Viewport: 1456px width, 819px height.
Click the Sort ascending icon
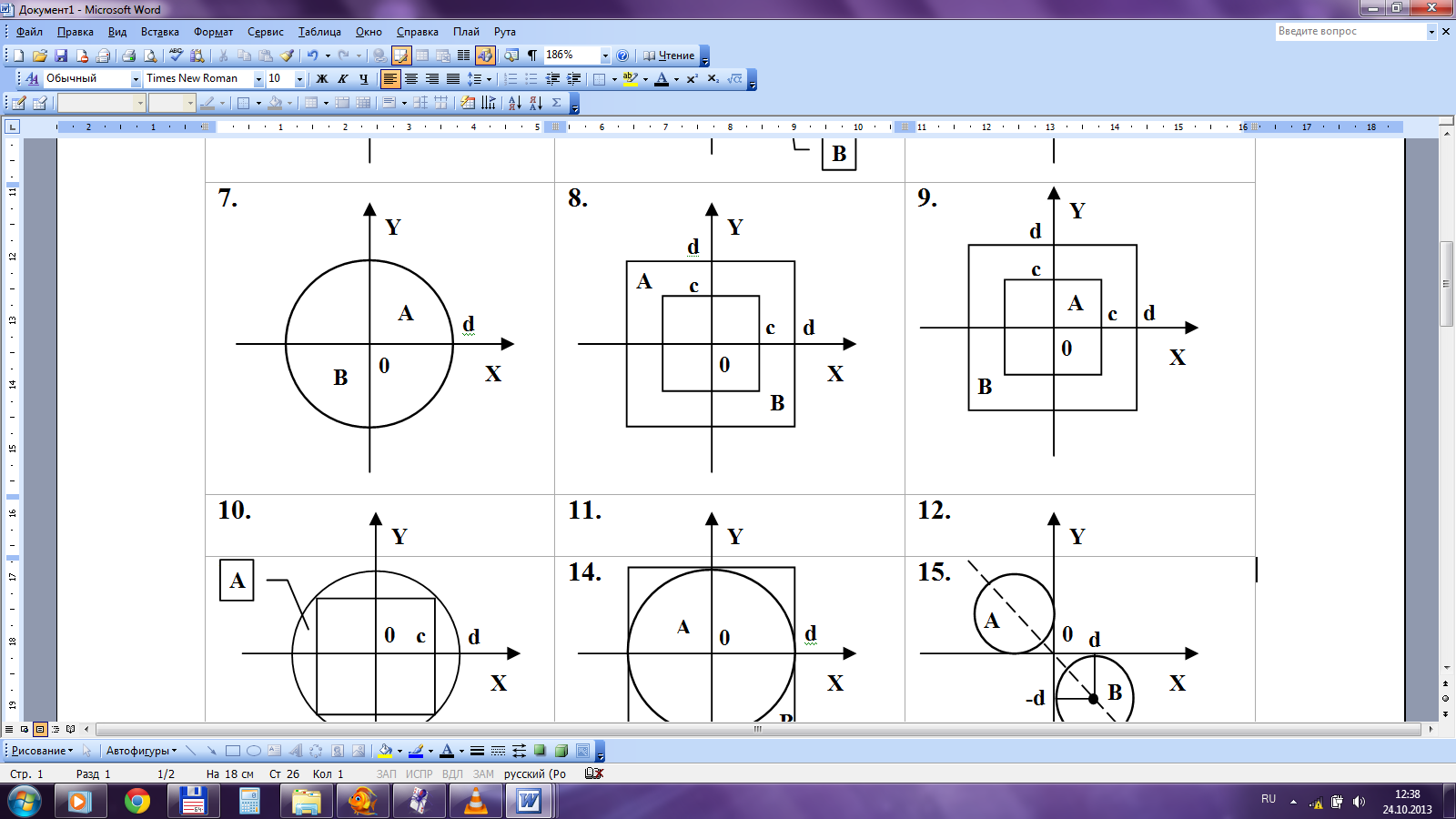pyautogui.click(x=514, y=103)
